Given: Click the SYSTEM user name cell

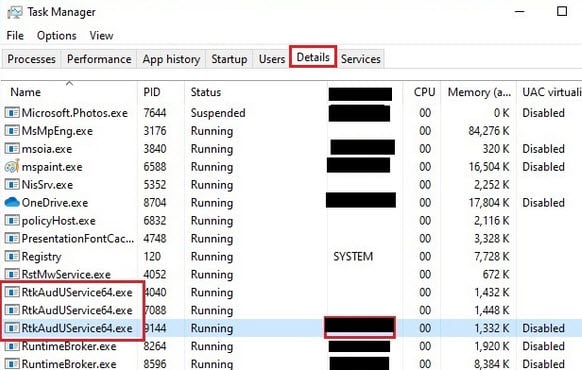Looking at the screenshot, I should pos(353,256).
